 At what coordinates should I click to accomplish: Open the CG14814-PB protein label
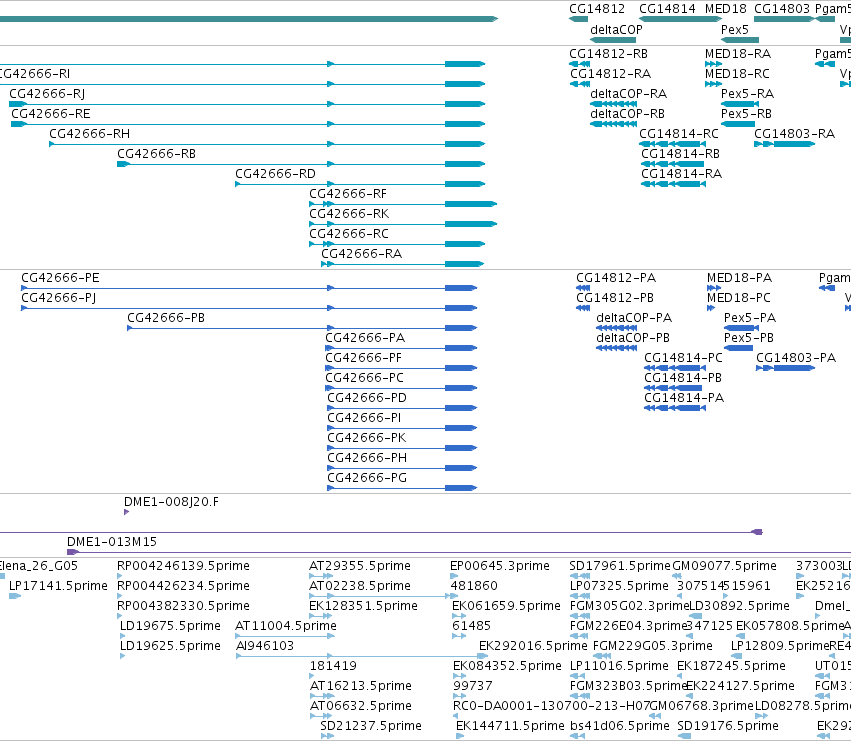pos(683,379)
